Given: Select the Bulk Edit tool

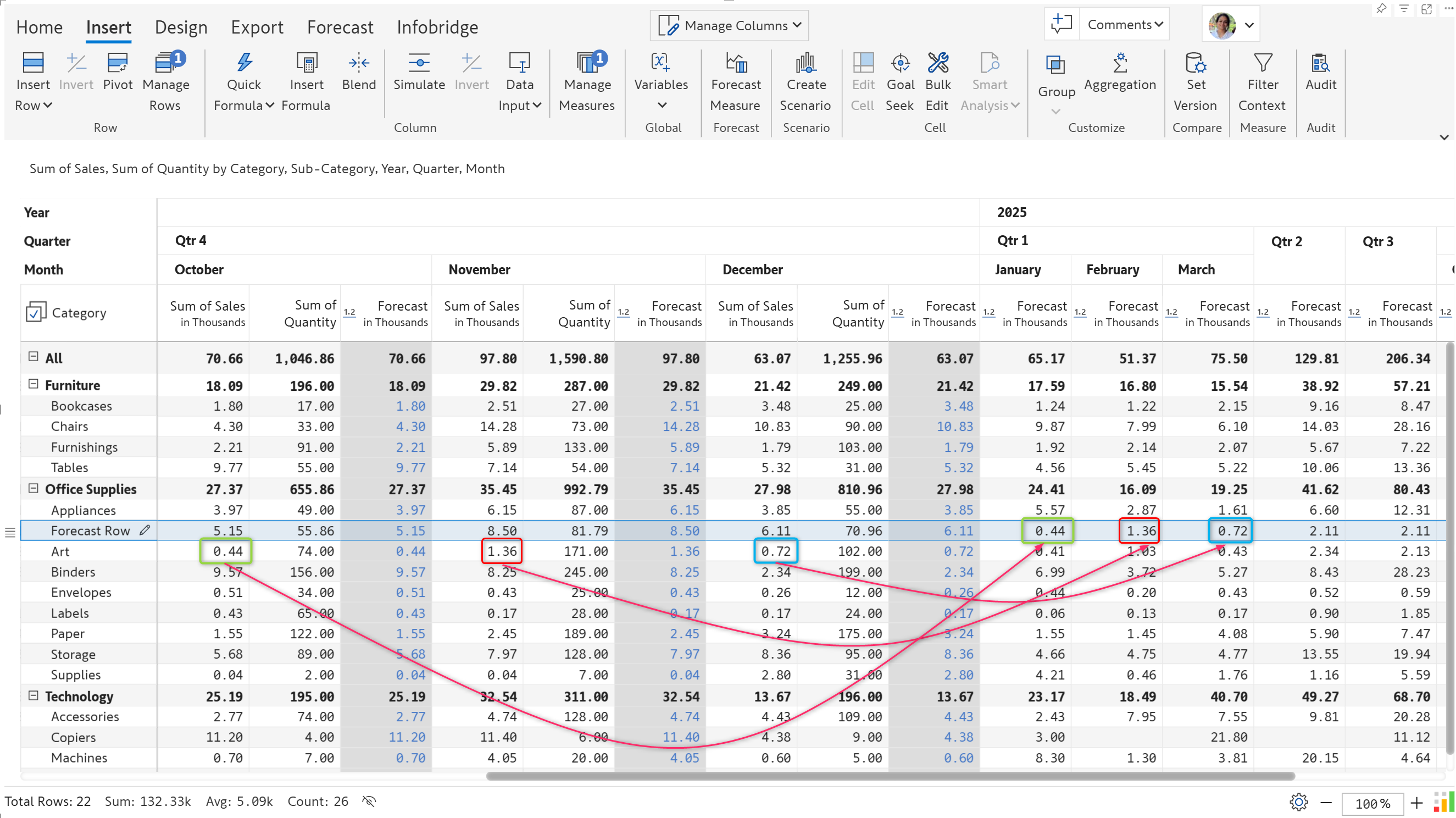Looking at the screenshot, I should coord(938,83).
